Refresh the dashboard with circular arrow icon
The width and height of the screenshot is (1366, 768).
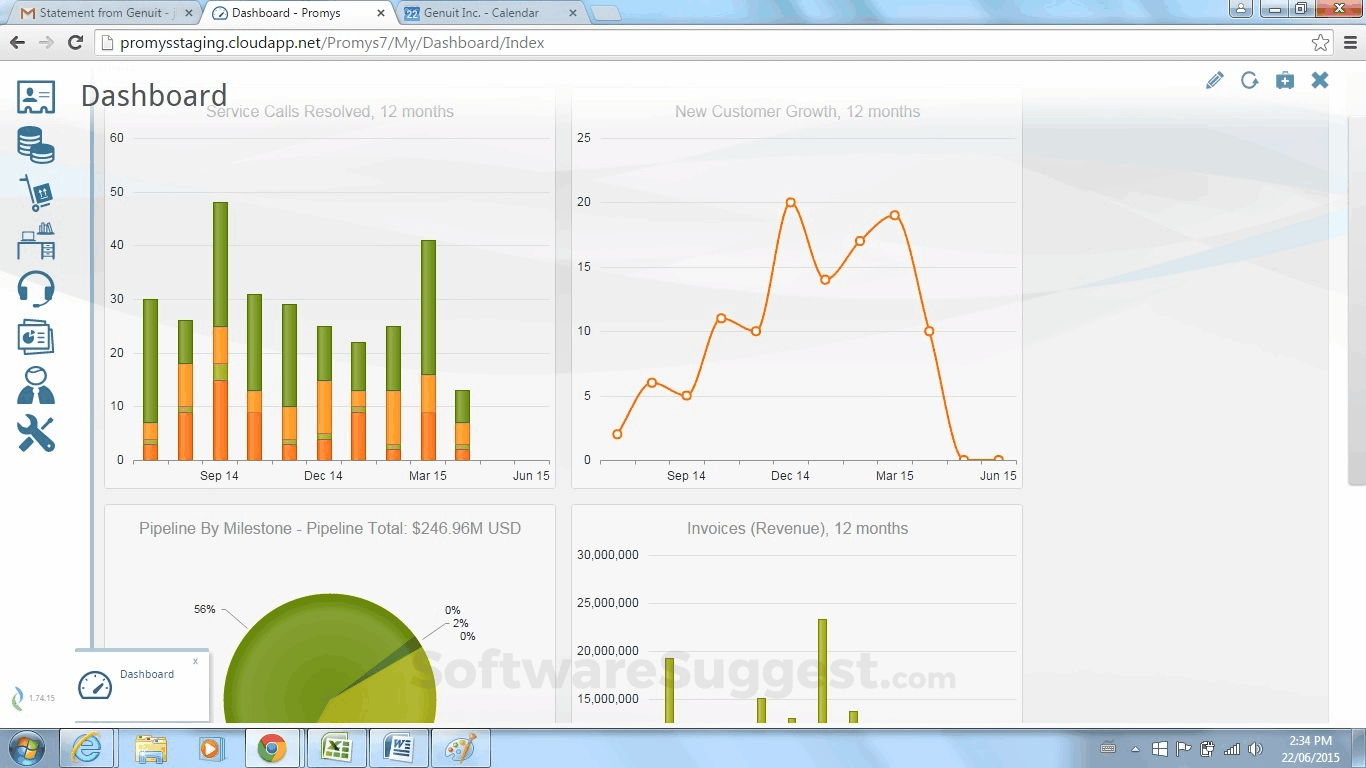click(x=1250, y=80)
